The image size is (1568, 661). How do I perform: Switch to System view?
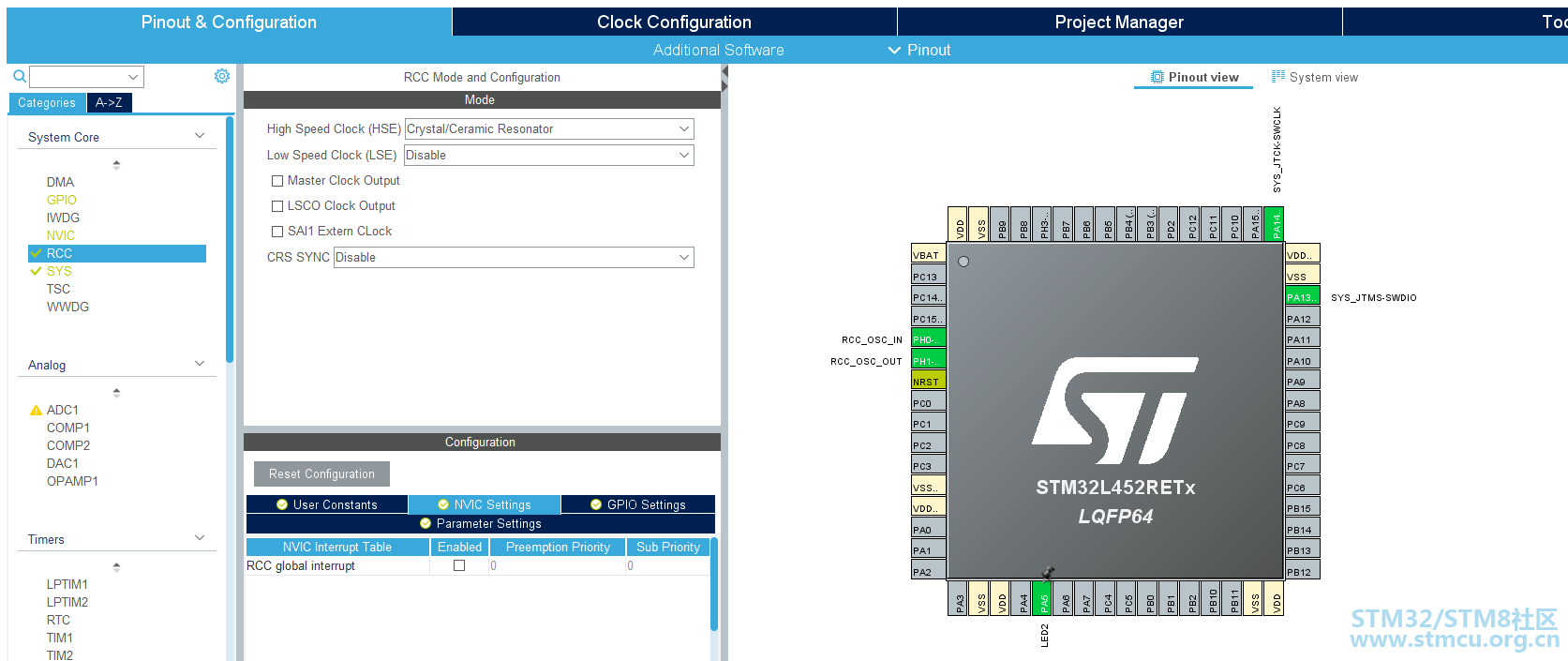click(x=1315, y=77)
